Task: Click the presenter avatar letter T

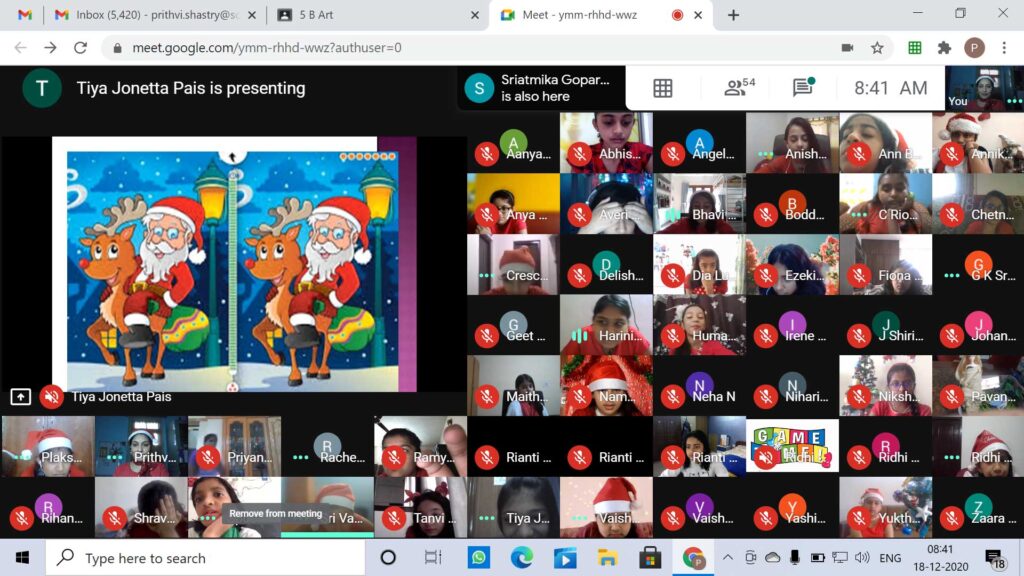Action: (x=42, y=88)
